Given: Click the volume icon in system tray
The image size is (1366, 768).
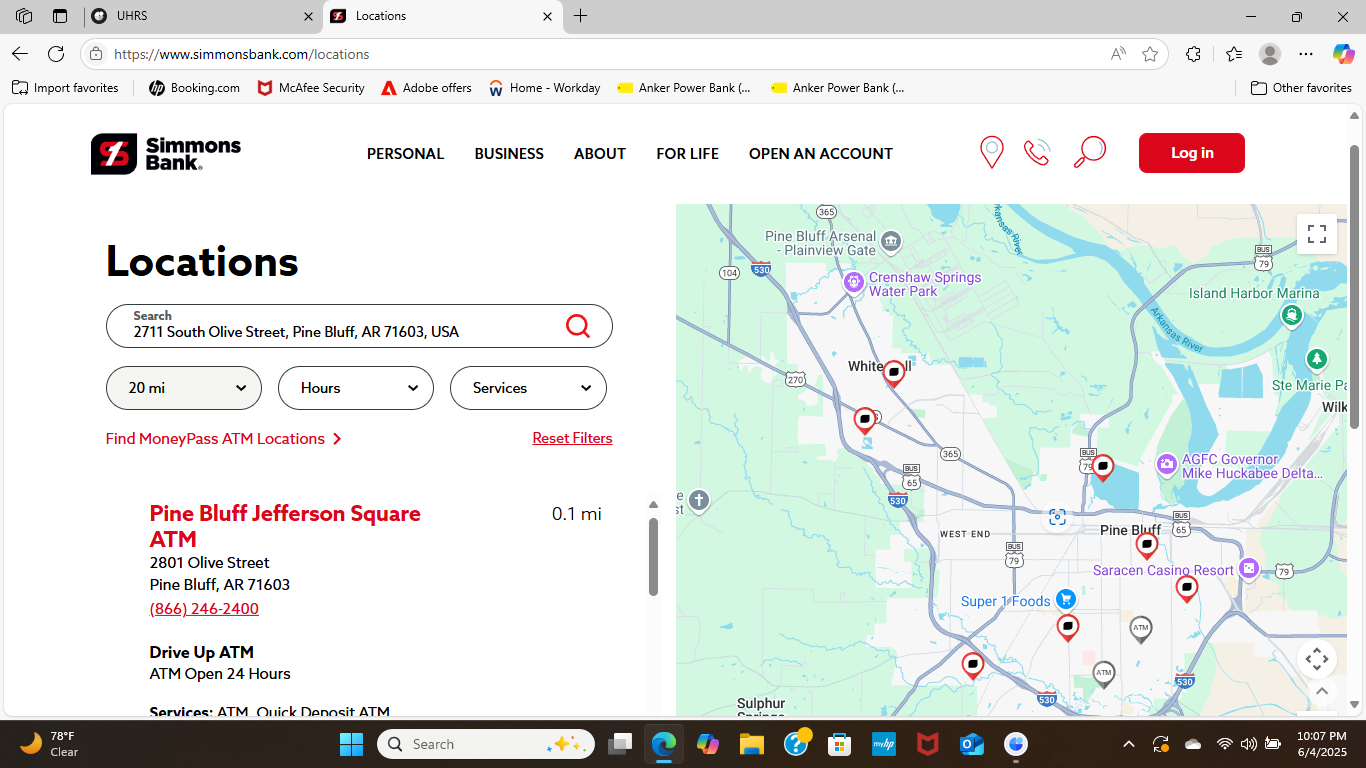Looking at the screenshot, I should (x=1249, y=744).
